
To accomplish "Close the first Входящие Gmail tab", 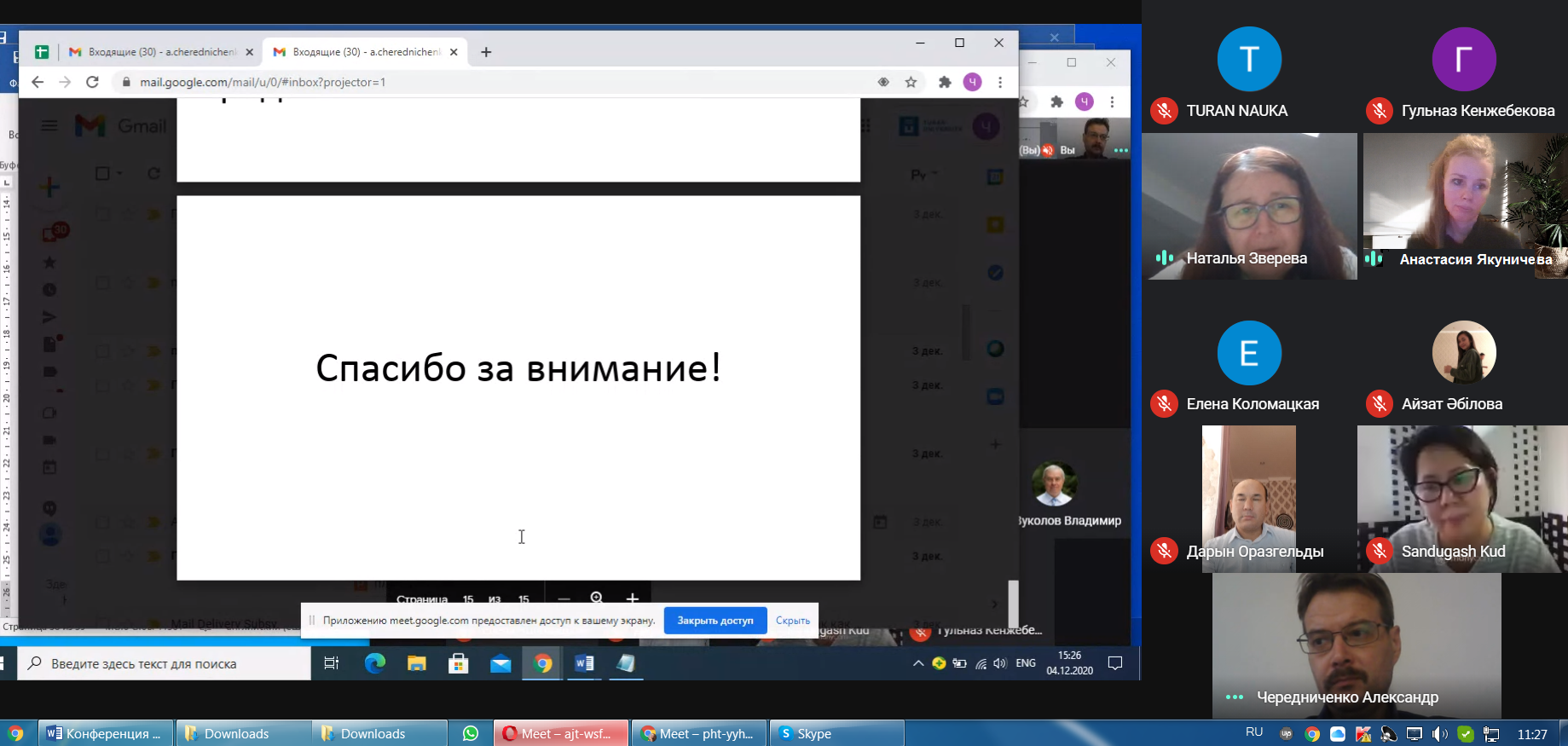I will tap(250, 52).
